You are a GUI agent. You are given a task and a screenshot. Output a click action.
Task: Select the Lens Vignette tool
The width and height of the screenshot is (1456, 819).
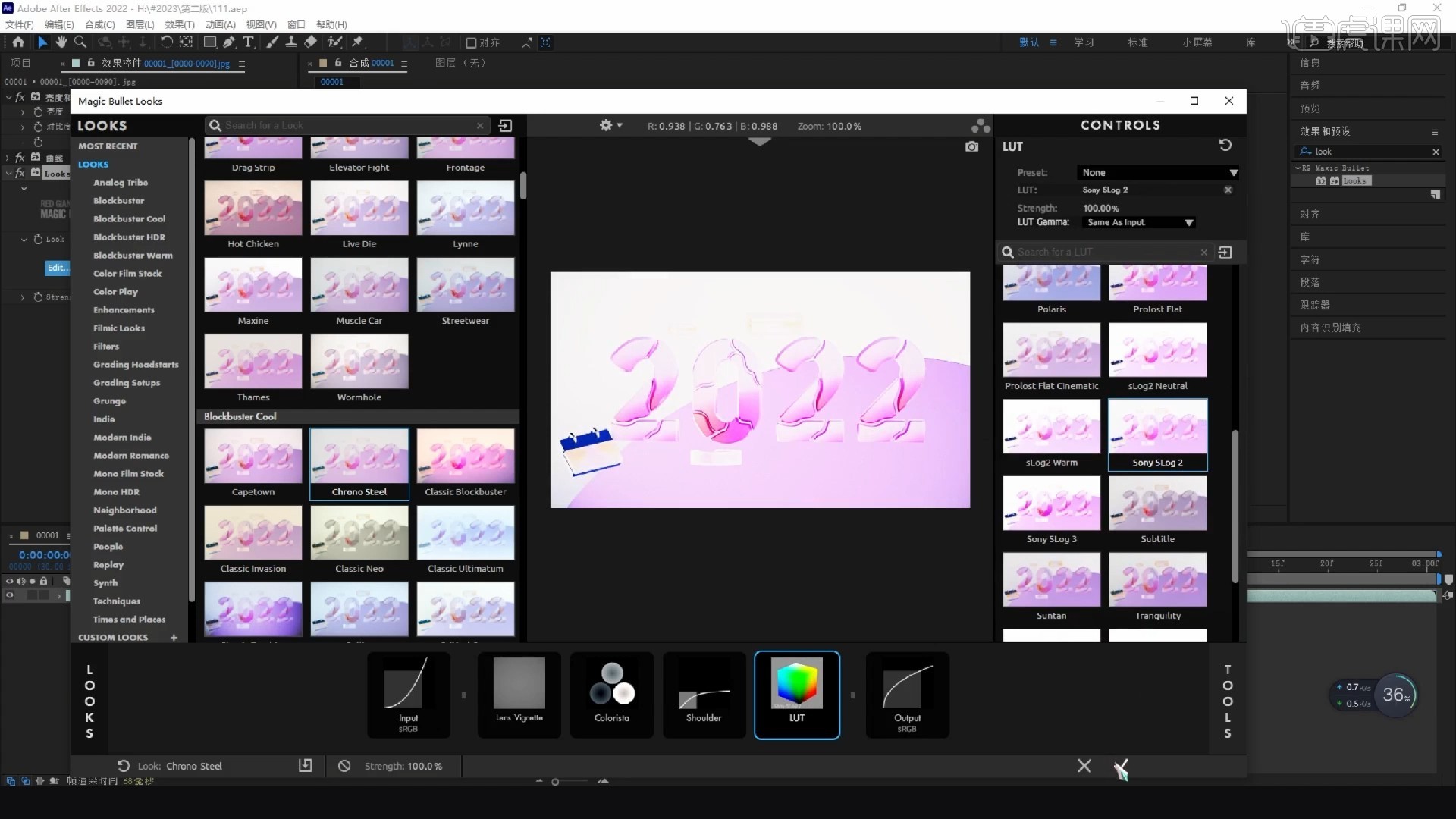(x=519, y=695)
